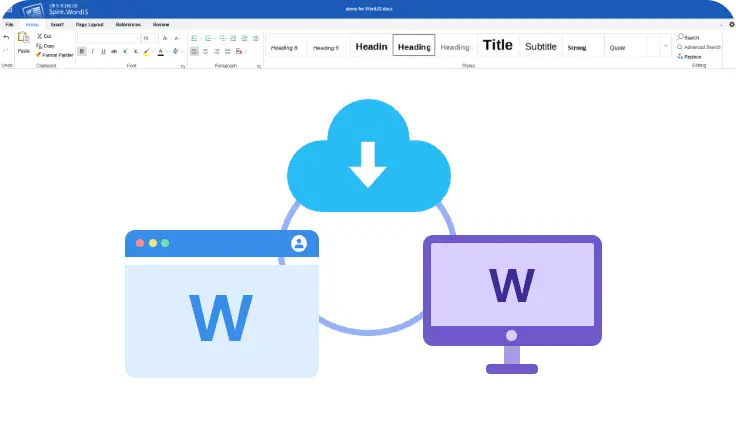The height and width of the screenshot is (424, 736).
Task: Expand the text effects dropdown arrow
Action: (x=182, y=52)
